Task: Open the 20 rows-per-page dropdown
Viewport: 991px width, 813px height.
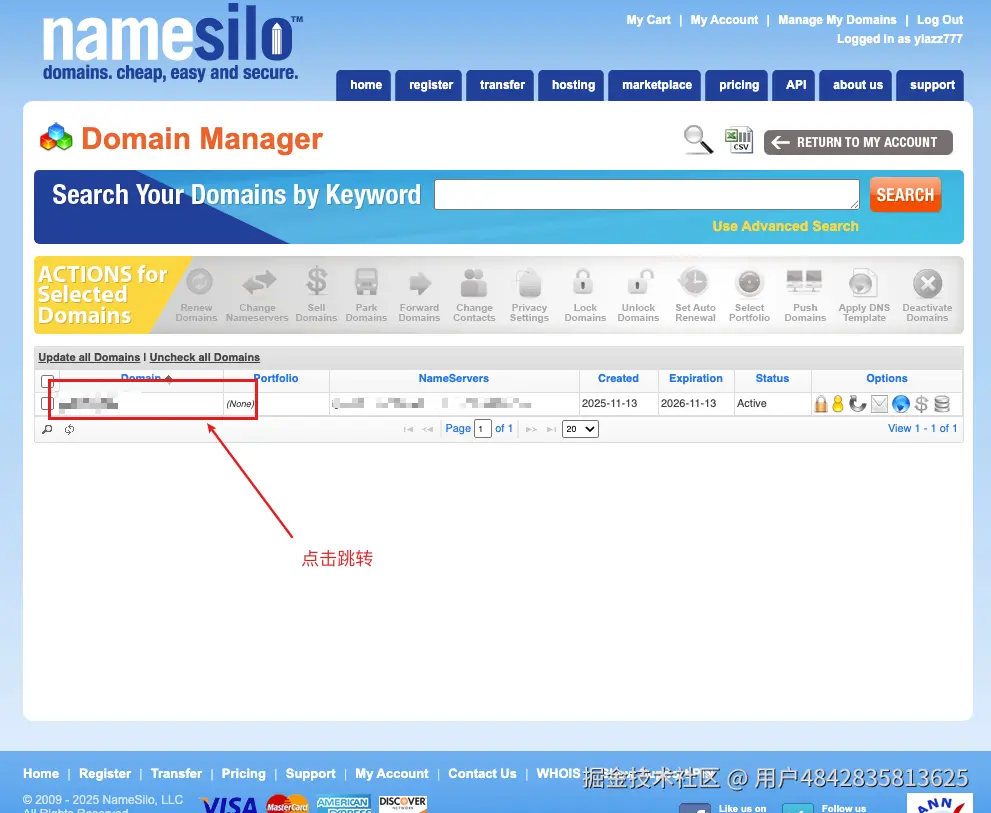Action: pos(580,429)
